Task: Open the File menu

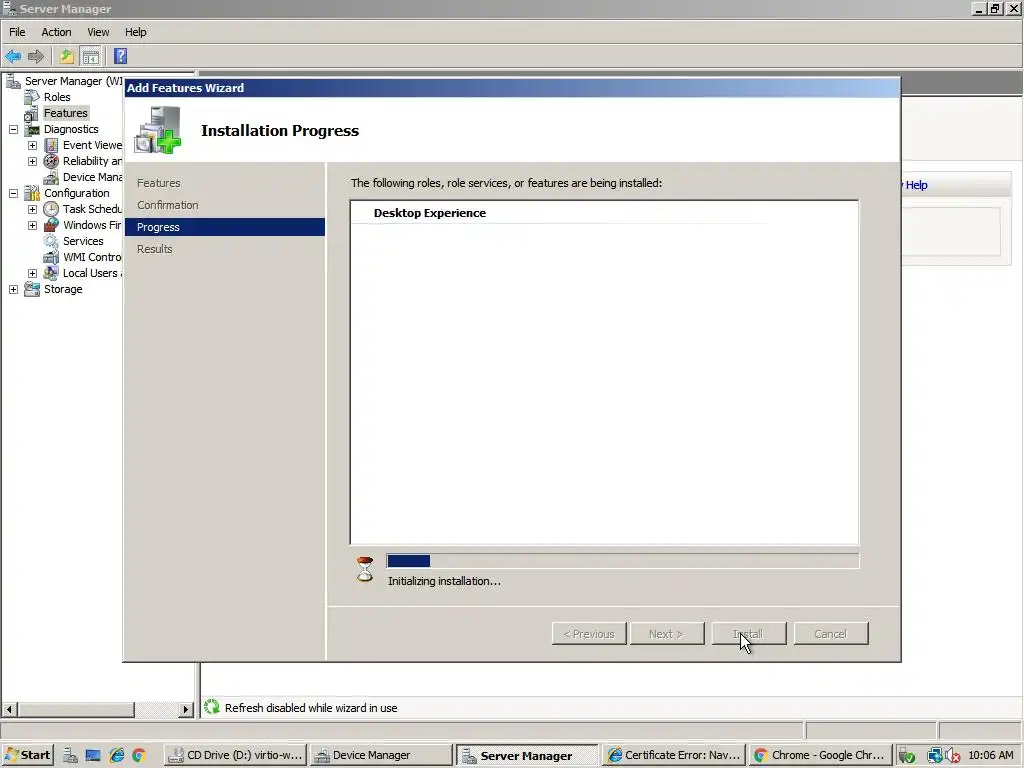Action: (17, 32)
